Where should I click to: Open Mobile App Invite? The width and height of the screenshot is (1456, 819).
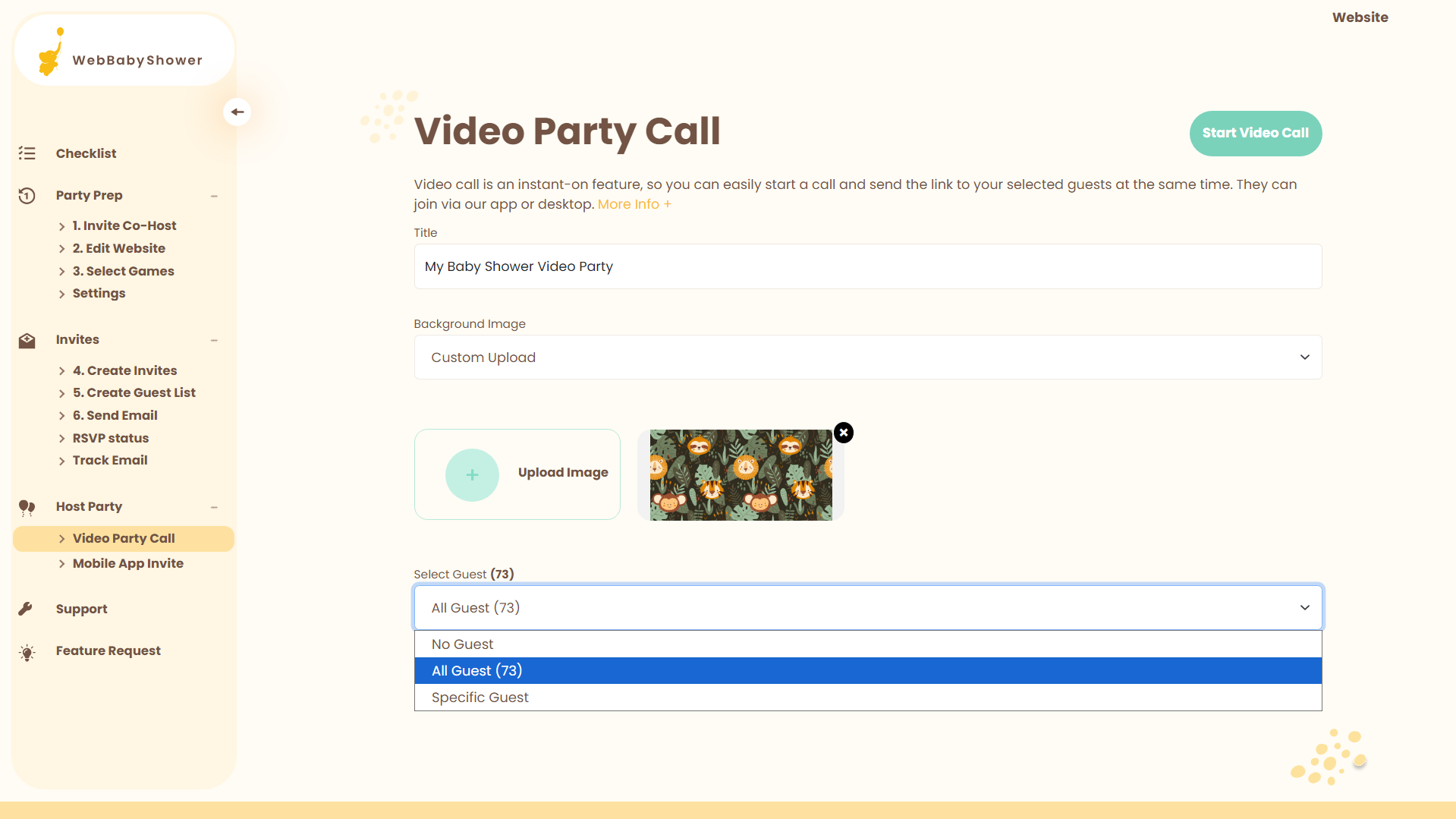(128, 563)
